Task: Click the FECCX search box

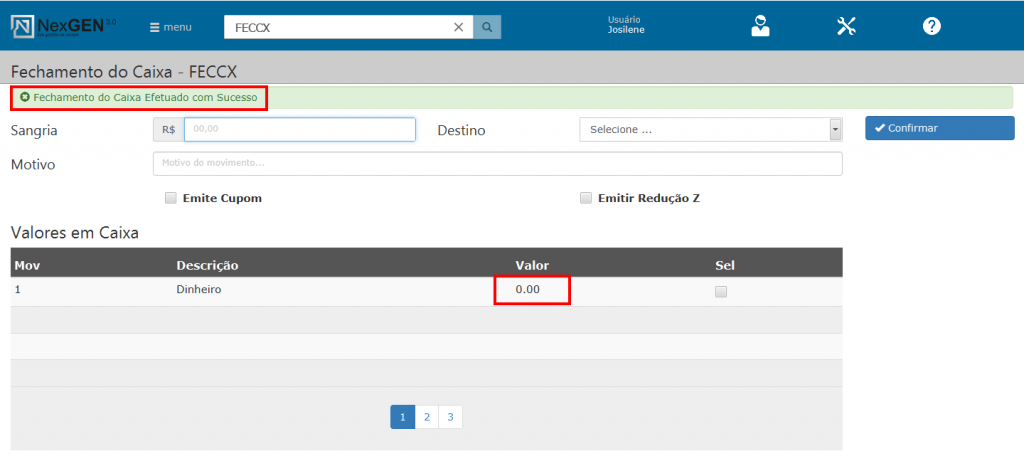Action: point(338,28)
